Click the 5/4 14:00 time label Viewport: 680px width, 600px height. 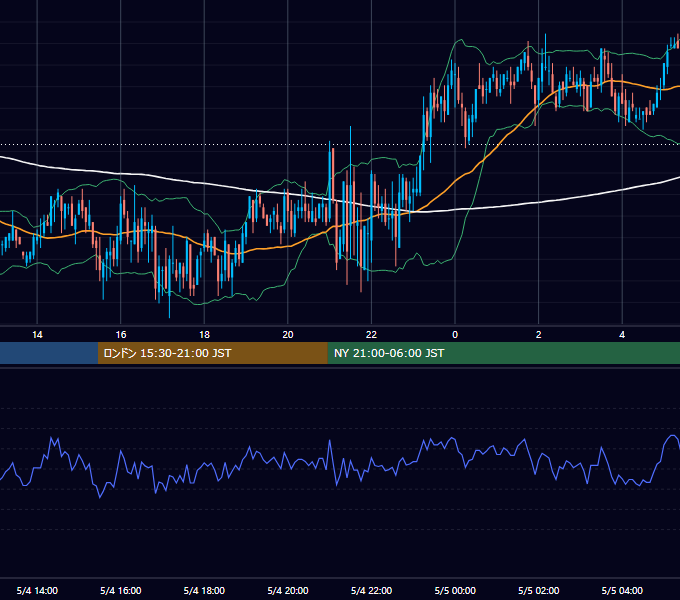37,591
